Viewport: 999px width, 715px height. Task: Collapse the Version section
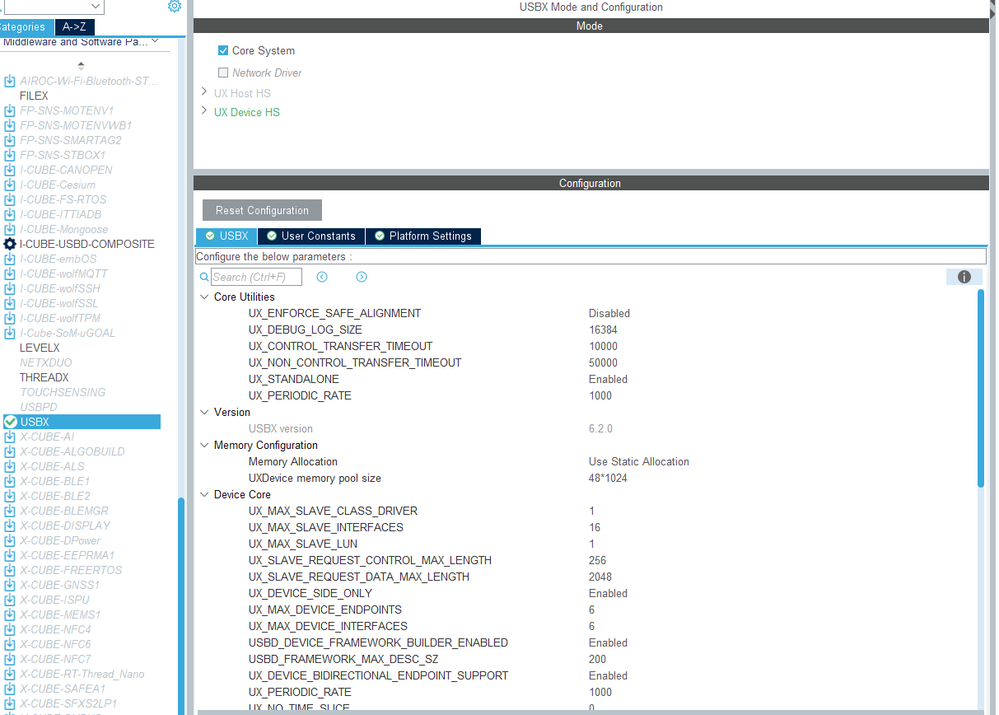pyautogui.click(x=205, y=412)
